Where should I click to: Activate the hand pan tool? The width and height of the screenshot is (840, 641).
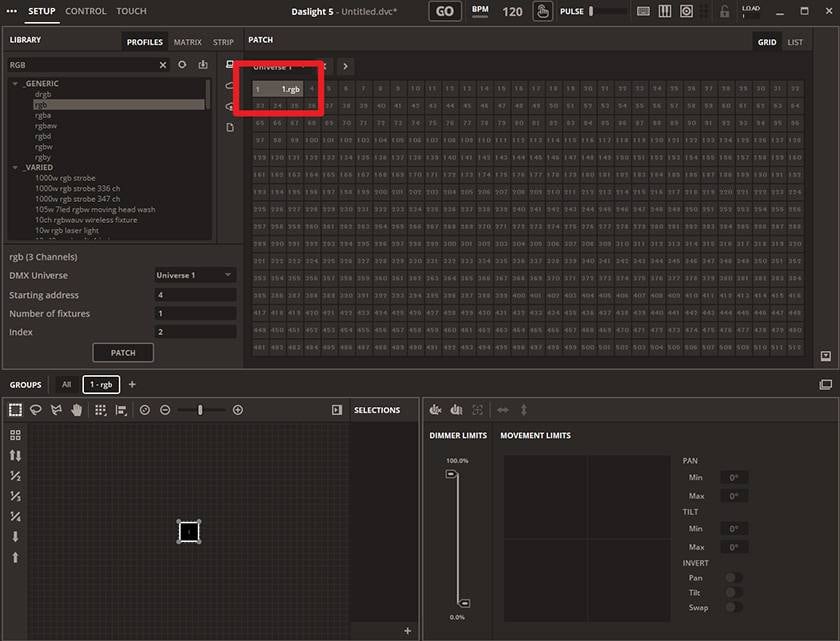75,410
